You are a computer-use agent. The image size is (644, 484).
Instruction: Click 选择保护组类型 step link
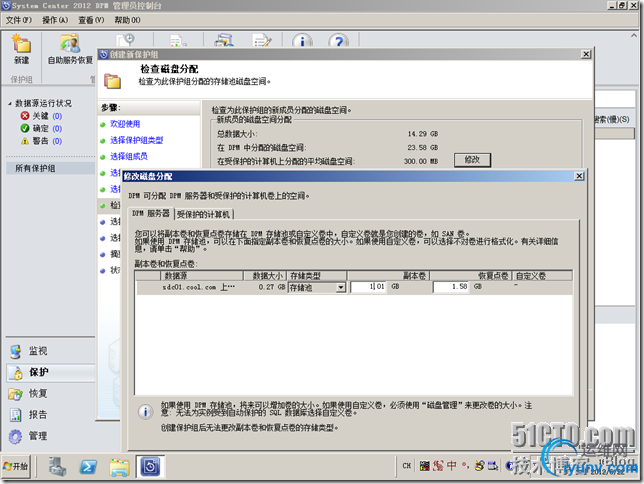pyautogui.click(x=136, y=140)
